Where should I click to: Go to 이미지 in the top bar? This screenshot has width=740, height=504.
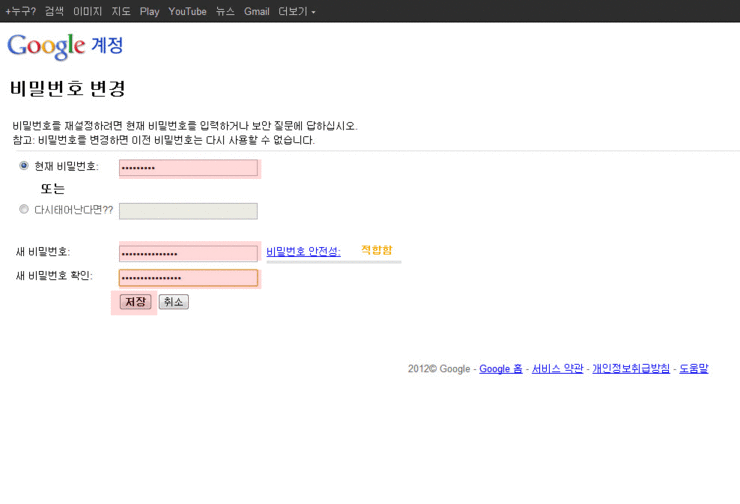pyautogui.click(x=87, y=11)
